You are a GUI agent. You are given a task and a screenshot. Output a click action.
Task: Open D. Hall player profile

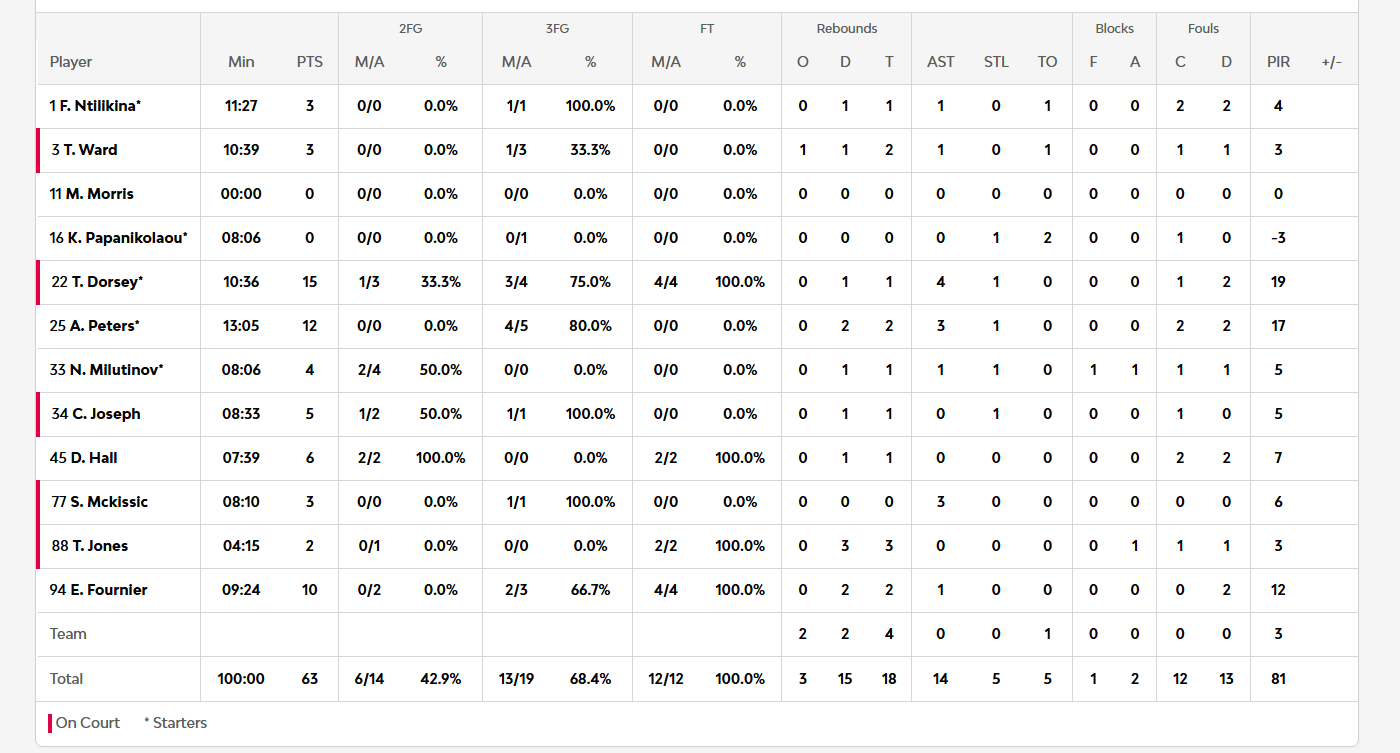pos(93,458)
